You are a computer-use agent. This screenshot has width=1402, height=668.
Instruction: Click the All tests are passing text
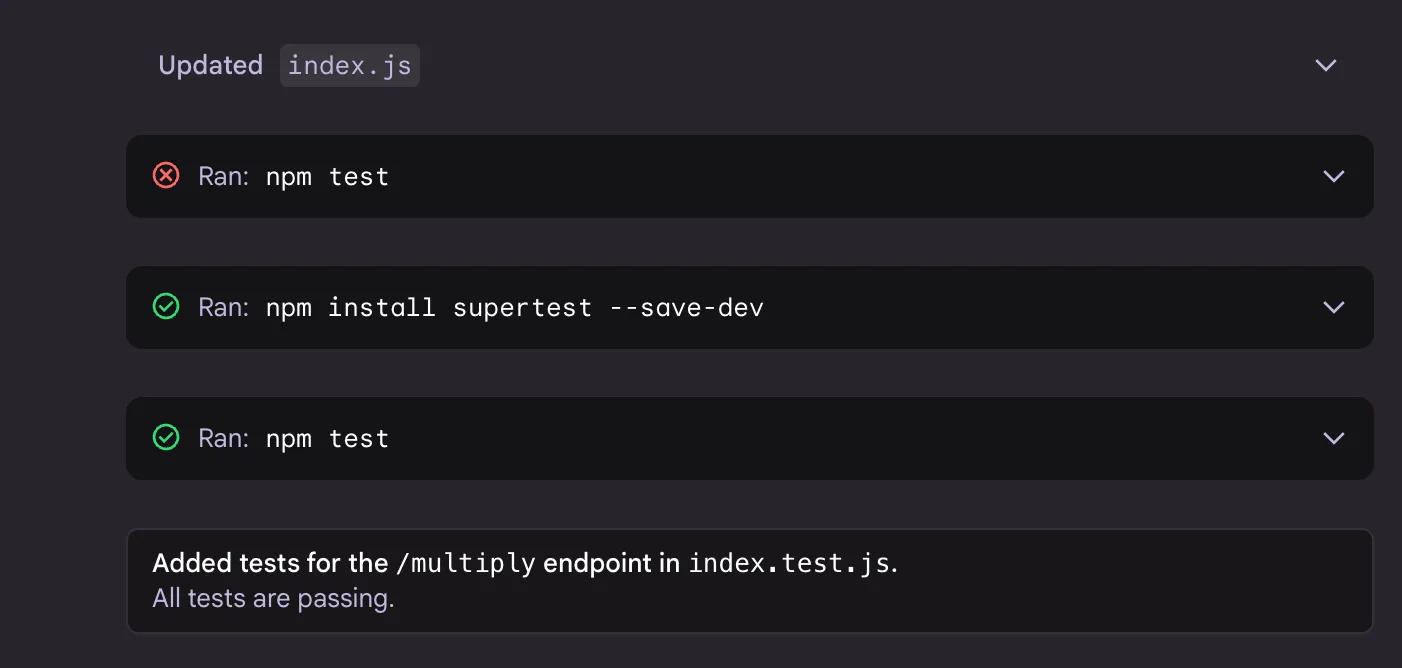(x=273, y=599)
